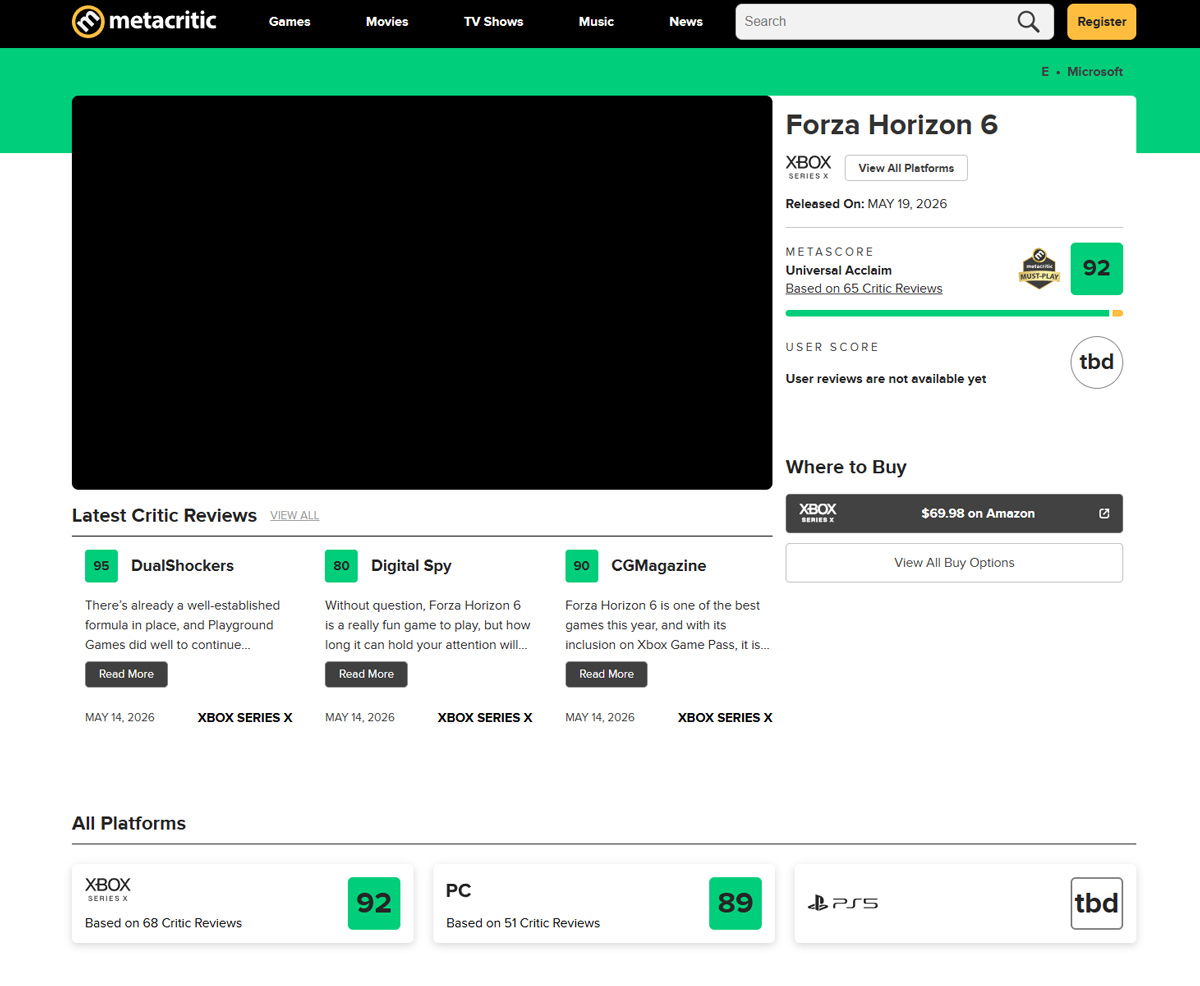Click the tbd user score circle

[1096, 362]
